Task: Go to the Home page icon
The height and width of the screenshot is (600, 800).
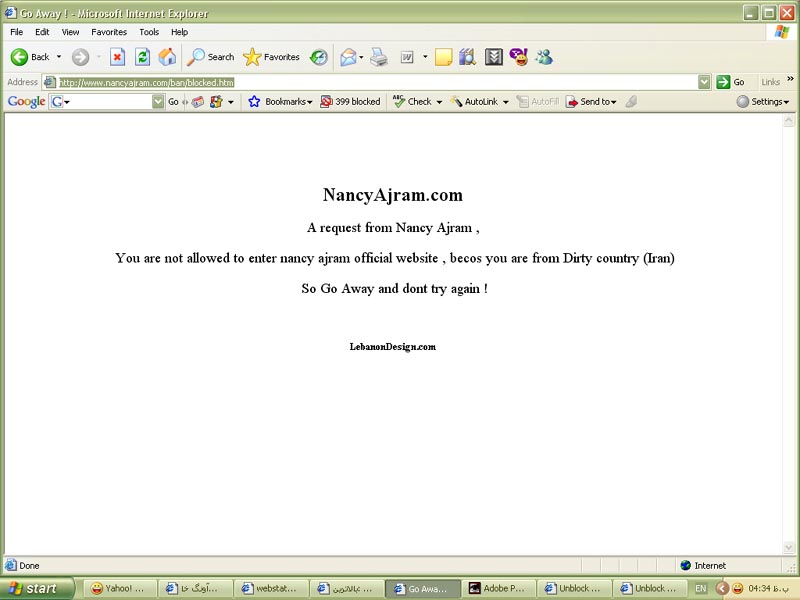Action: (167, 57)
